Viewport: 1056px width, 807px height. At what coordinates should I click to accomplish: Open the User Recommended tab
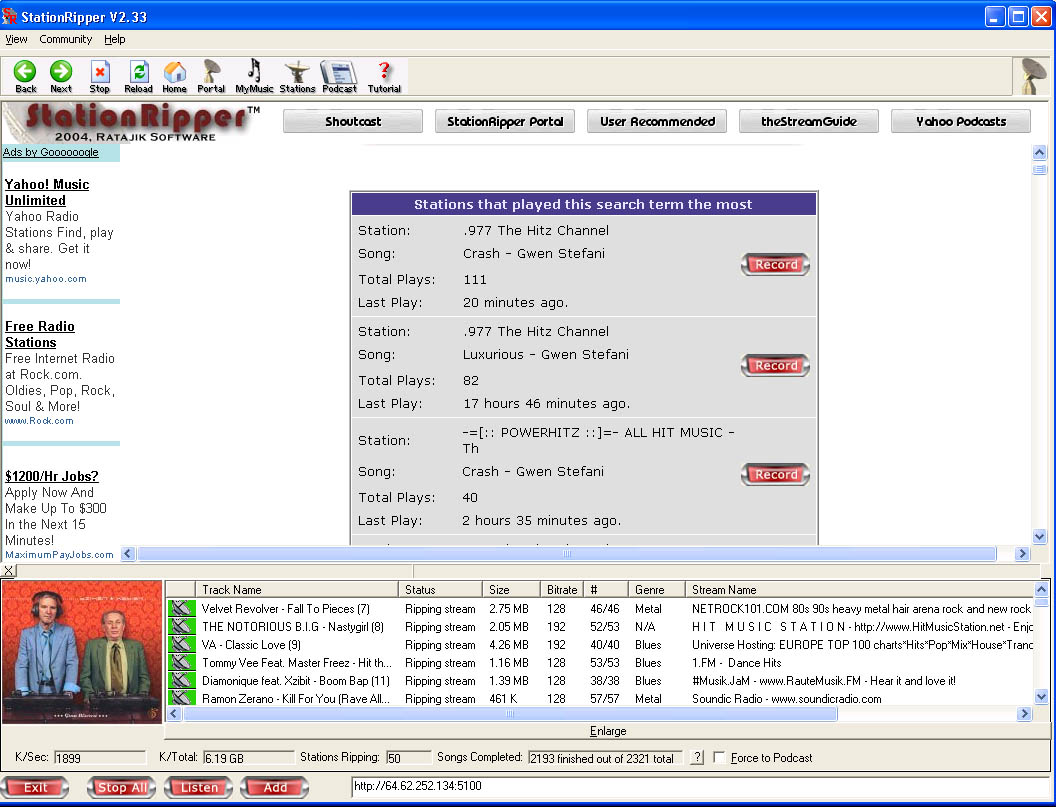click(657, 121)
